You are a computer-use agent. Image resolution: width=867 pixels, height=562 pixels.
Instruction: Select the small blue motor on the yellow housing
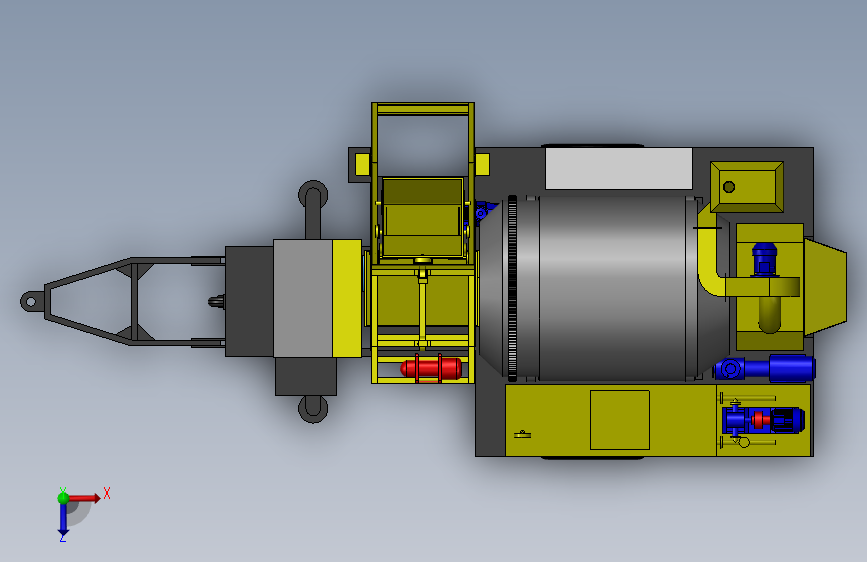pyautogui.click(x=765, y=258)
